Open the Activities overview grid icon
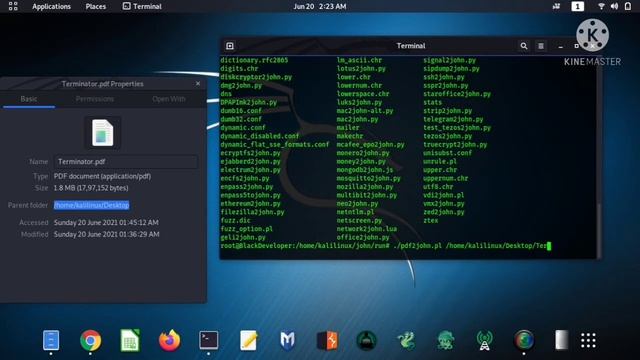640x360 pixels. [x=13, y=6]
